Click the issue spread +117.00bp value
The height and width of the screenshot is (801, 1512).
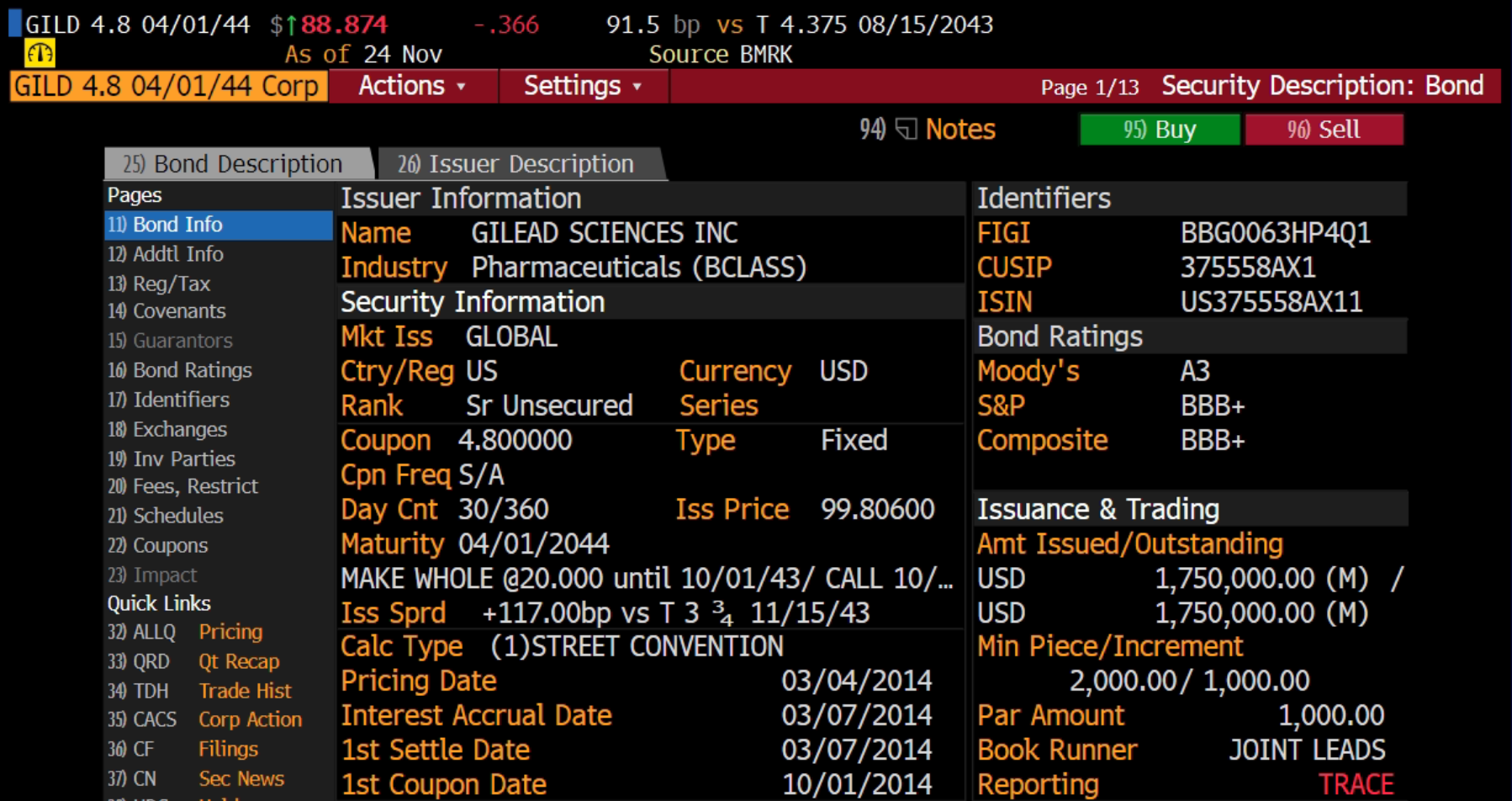(x=675, y=613)
